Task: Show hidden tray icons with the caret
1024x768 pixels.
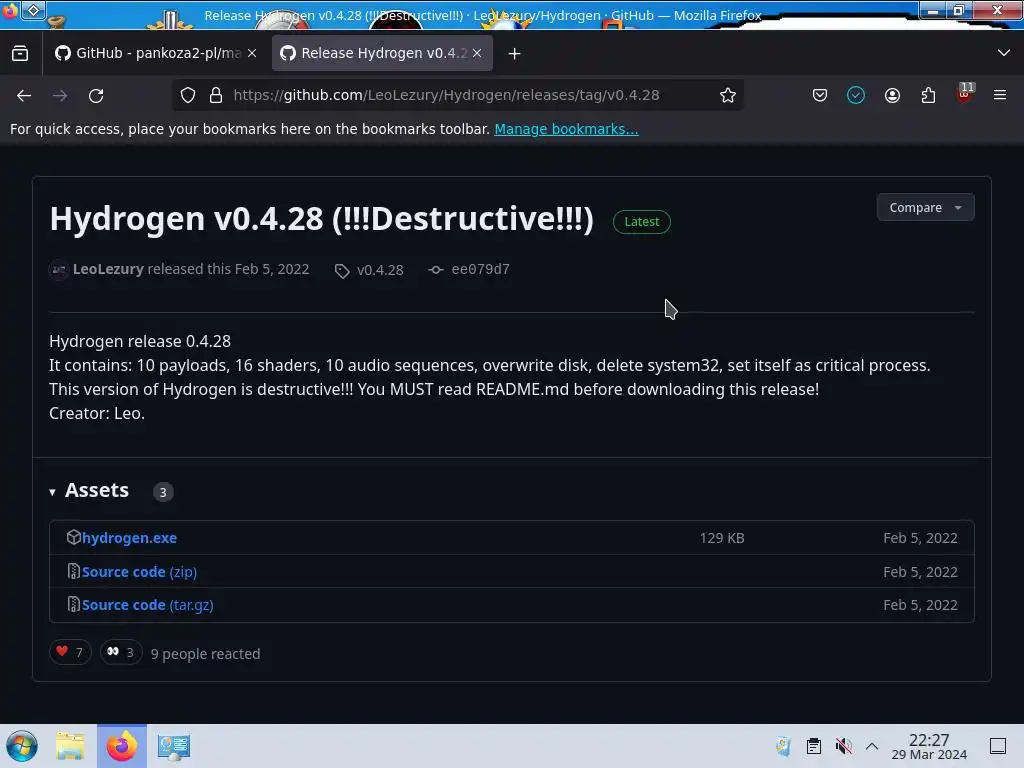Action: click(872, 746)
